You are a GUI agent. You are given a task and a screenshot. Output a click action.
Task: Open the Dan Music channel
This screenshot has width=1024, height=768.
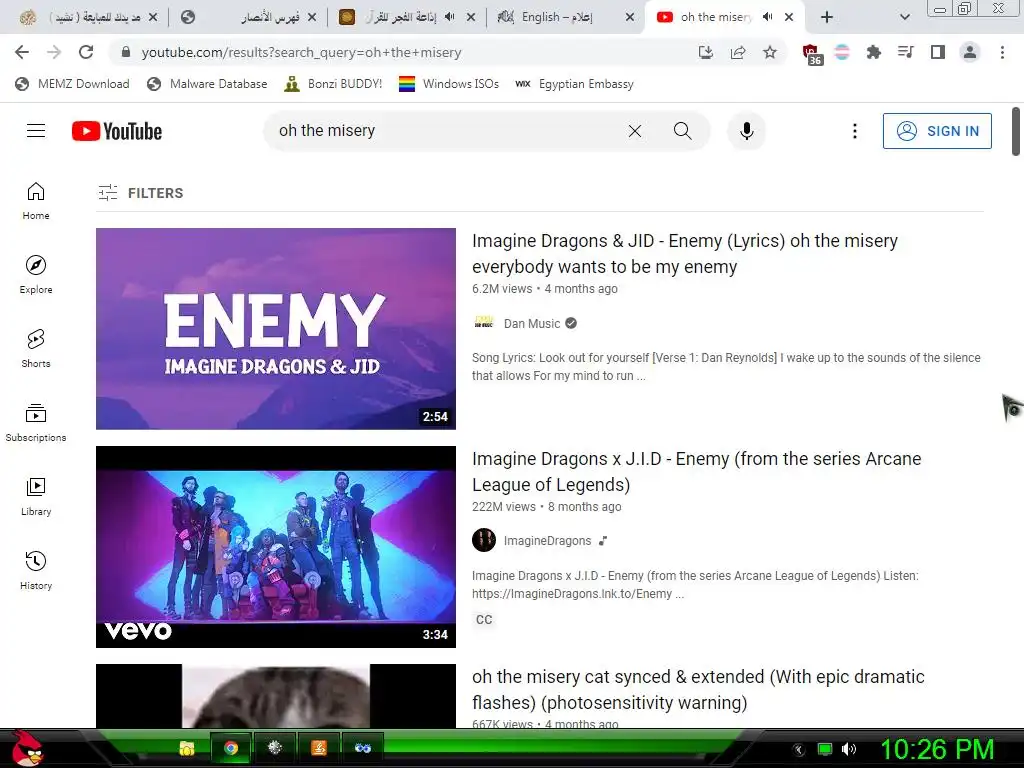click(x=532, y=323)
